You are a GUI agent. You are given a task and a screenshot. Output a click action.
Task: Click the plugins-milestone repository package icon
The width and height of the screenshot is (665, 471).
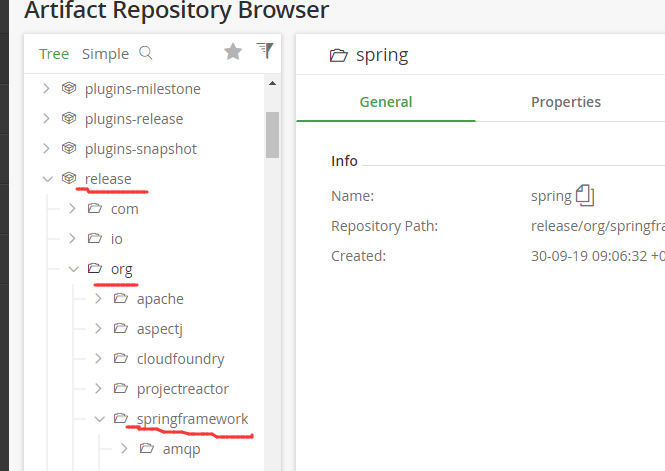click(x=69, y=88)
